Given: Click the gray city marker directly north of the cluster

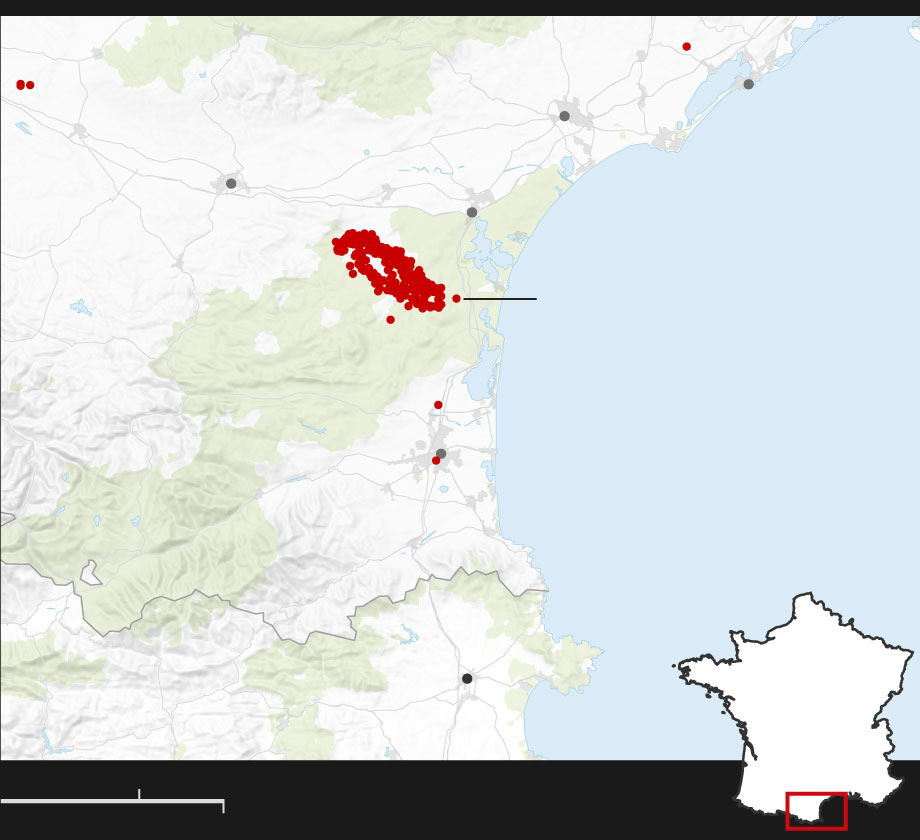Looking at the screenshot, I should click(x=472, y=212).
